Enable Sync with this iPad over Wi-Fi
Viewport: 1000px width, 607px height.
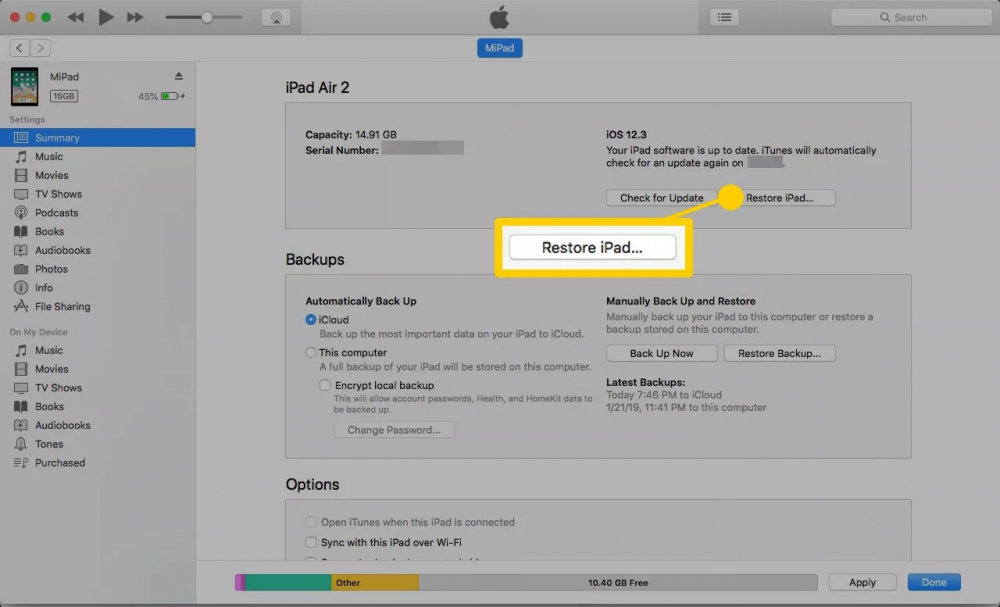pyautogui.click(x=311, y=542)
